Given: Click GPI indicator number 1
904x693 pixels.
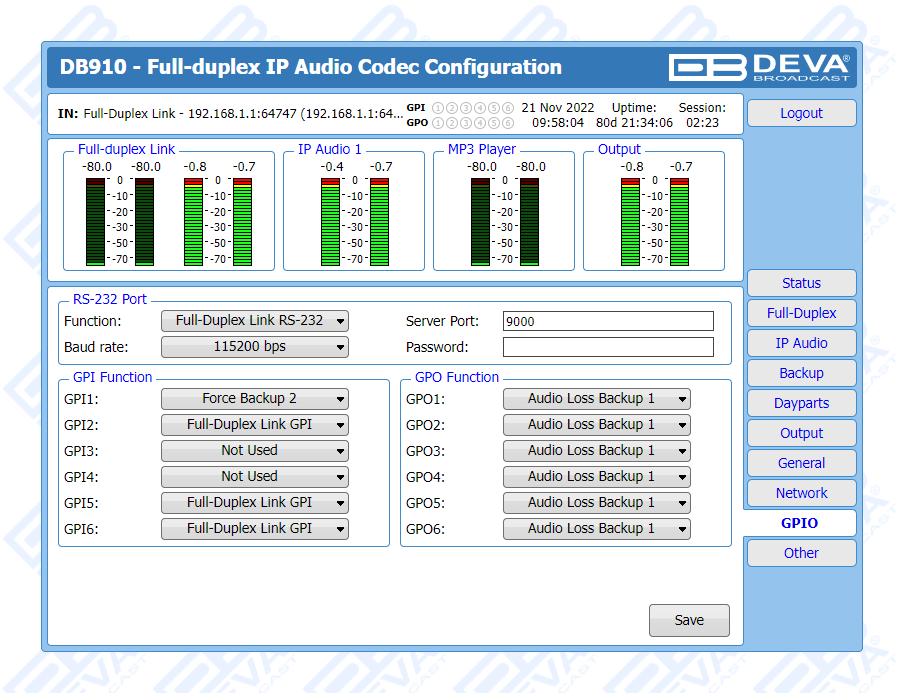Looking at the screenshot, I should (438, 107).
